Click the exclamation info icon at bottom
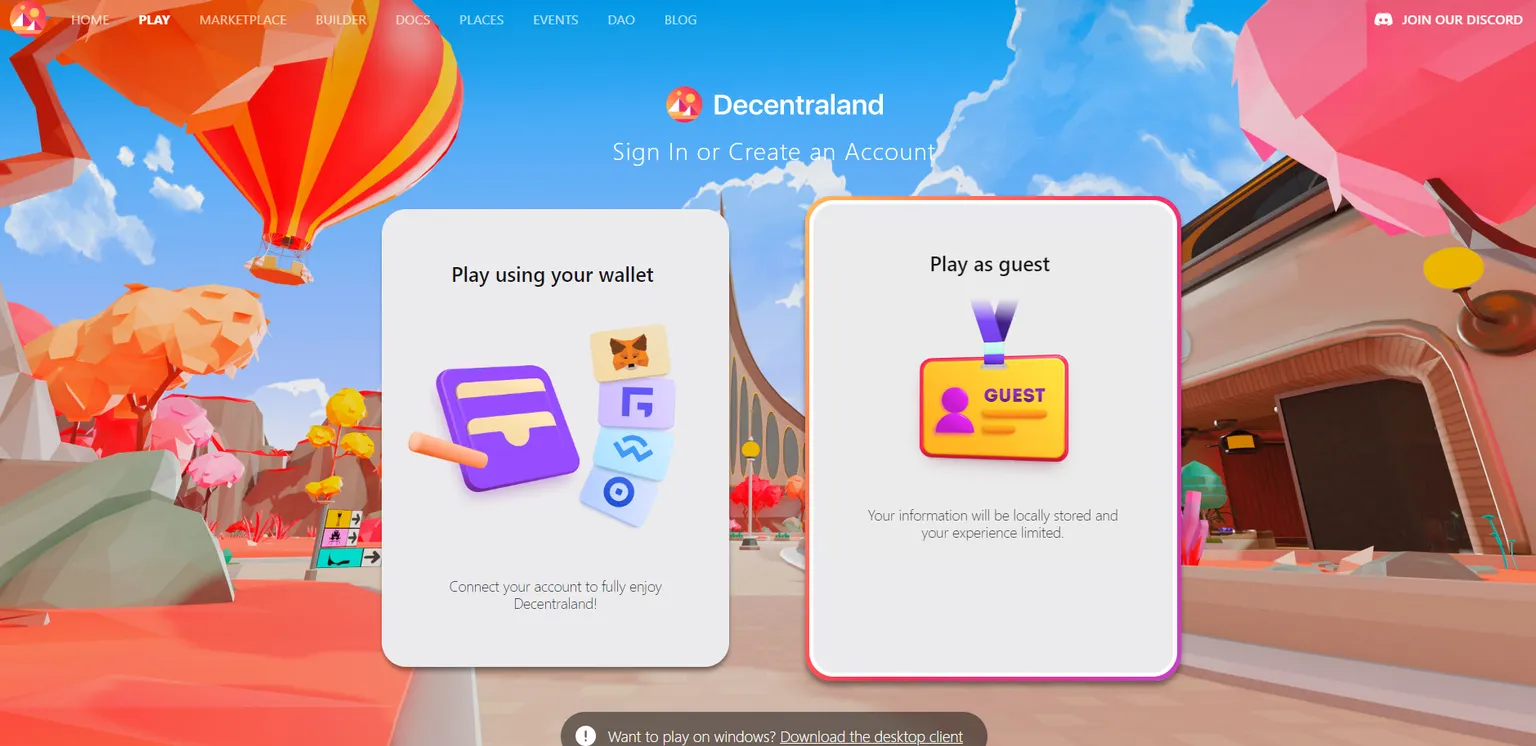Image resolution: width=1536 pixels, height=746 pixels. tap(586, 736)
